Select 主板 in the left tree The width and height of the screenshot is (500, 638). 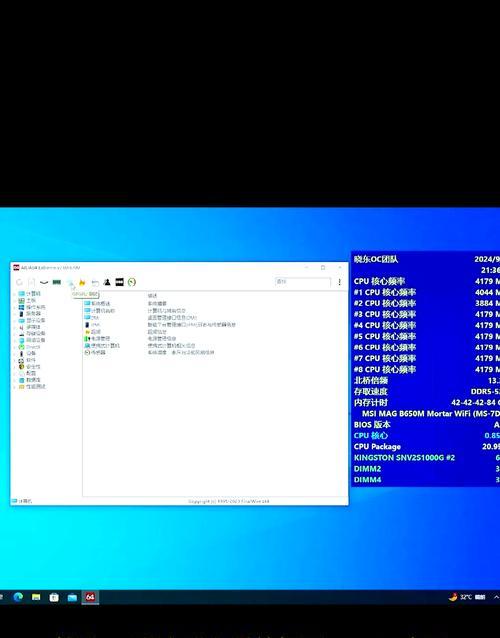[x=27, y=300]
